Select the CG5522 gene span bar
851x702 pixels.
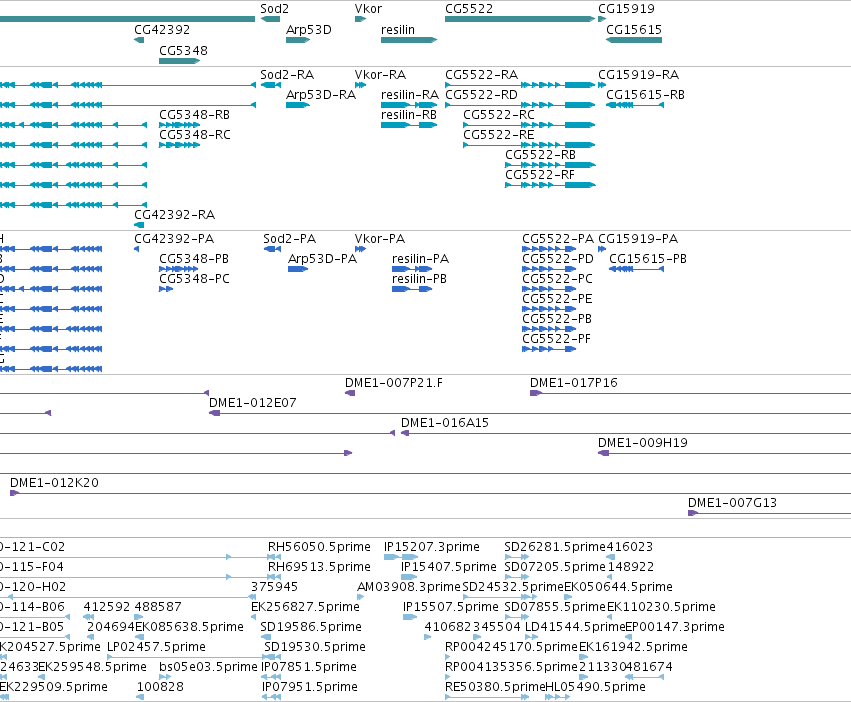pyautogui.click(x=520, y=19)
